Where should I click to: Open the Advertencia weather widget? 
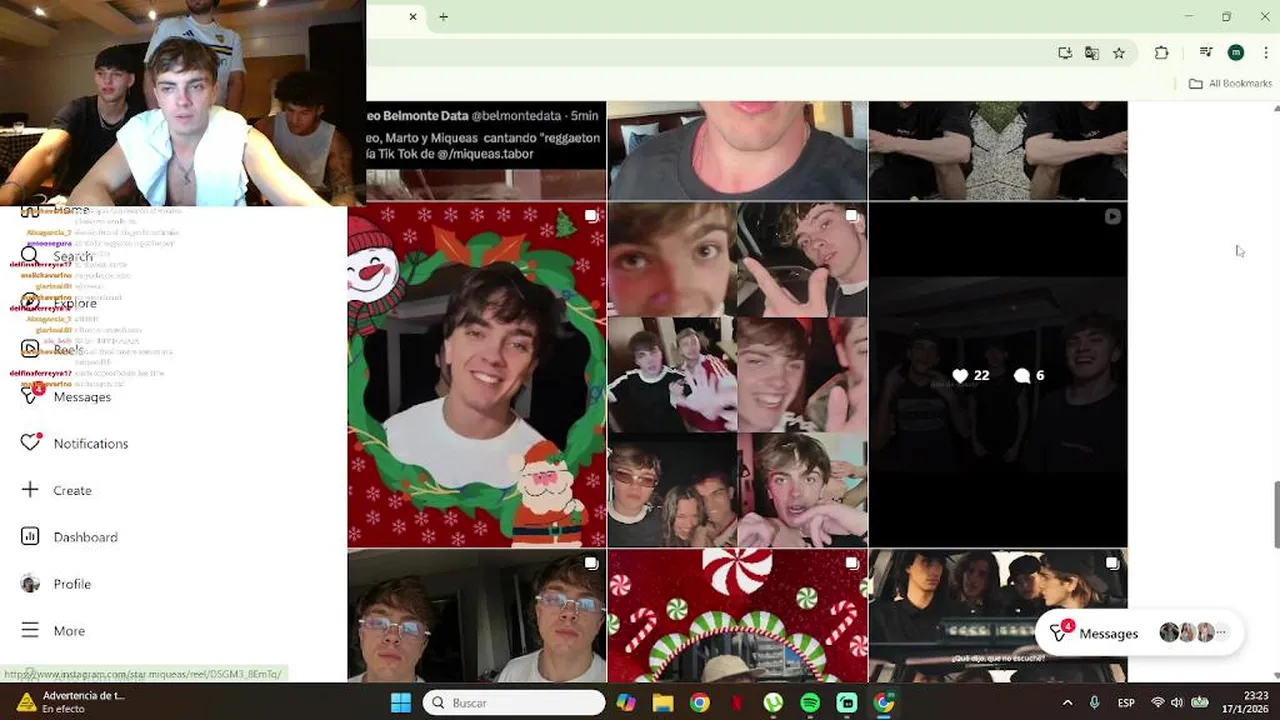(x=70, y=702)
